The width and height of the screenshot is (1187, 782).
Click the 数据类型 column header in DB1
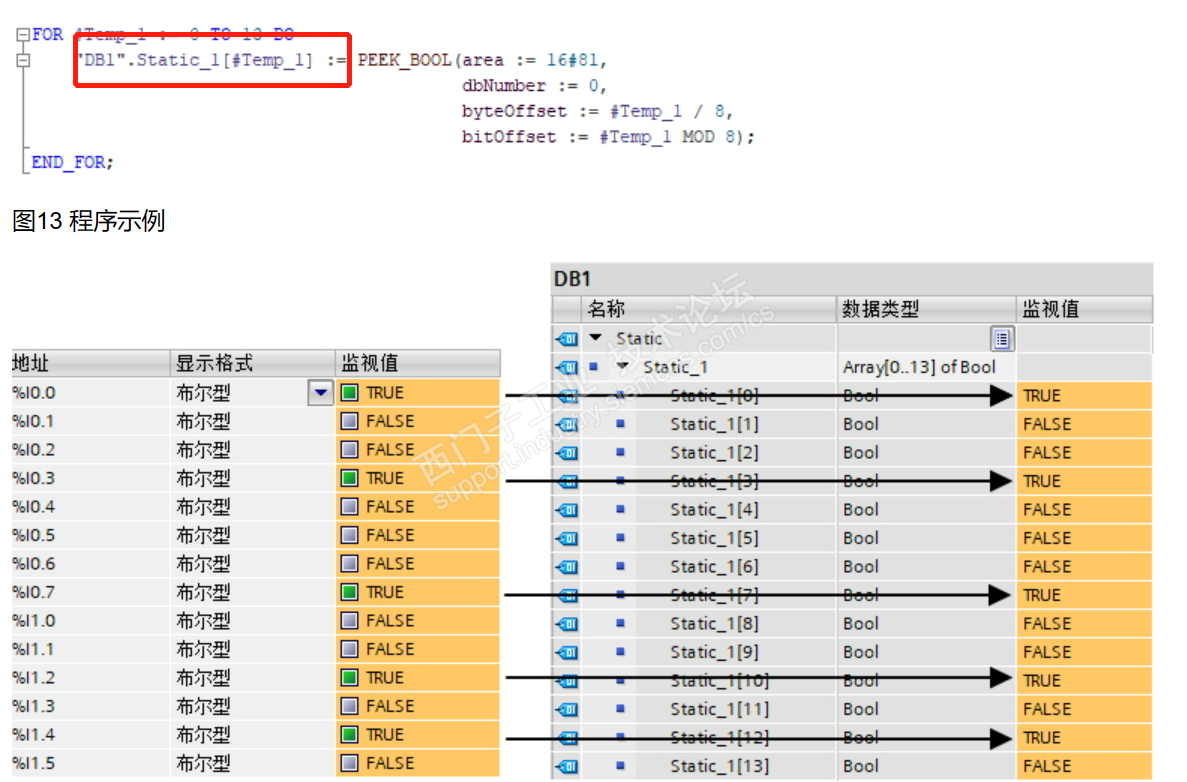pos(927,309)
